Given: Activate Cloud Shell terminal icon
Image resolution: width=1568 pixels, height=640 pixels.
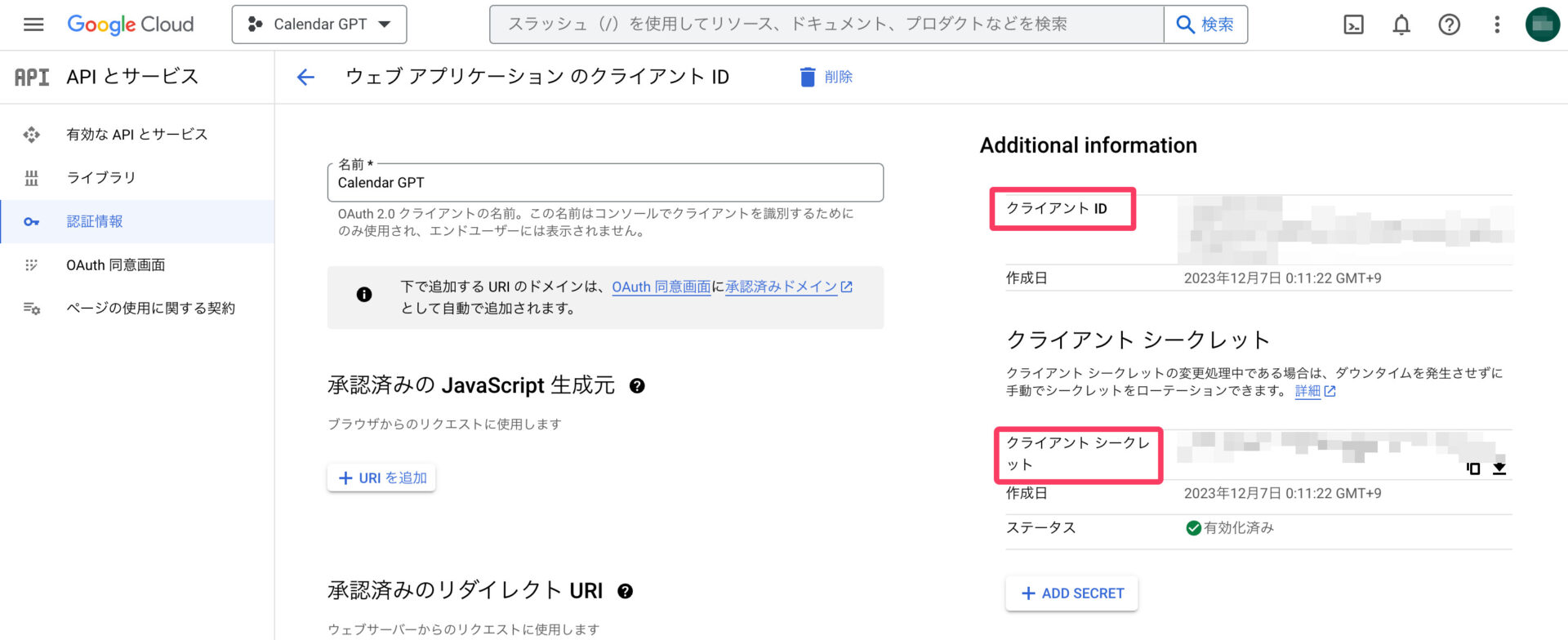Looking at the screenshot, I should click(x=1353, y=24).
